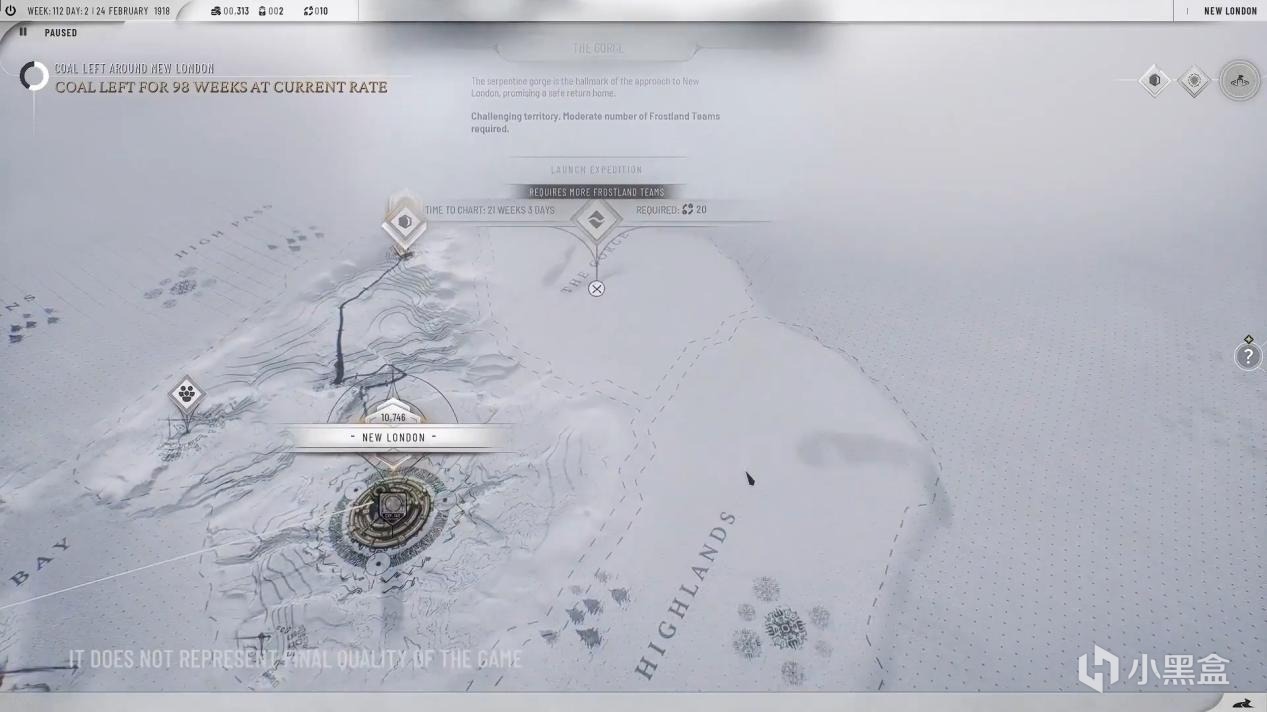Select the hexagon resource filter diamond top right

[x=1154, y=80]
